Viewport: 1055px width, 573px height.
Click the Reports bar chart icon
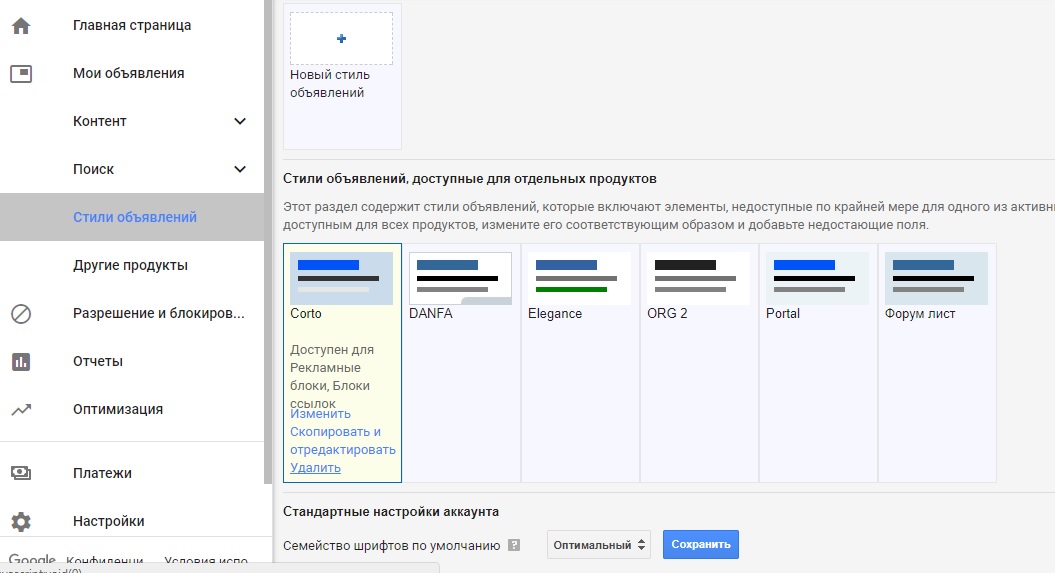pyautogui.click(x=20, y=362)
